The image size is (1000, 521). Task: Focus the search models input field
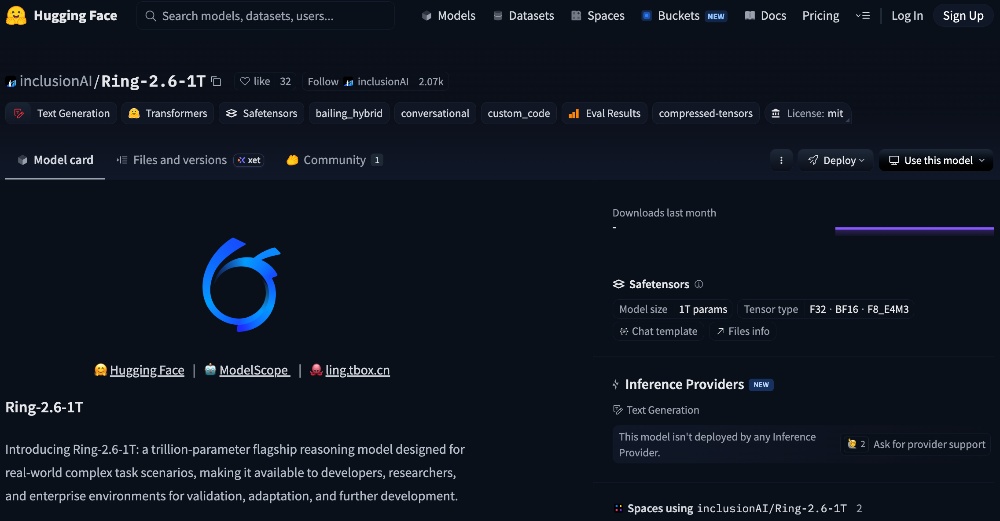click(265, 15)
